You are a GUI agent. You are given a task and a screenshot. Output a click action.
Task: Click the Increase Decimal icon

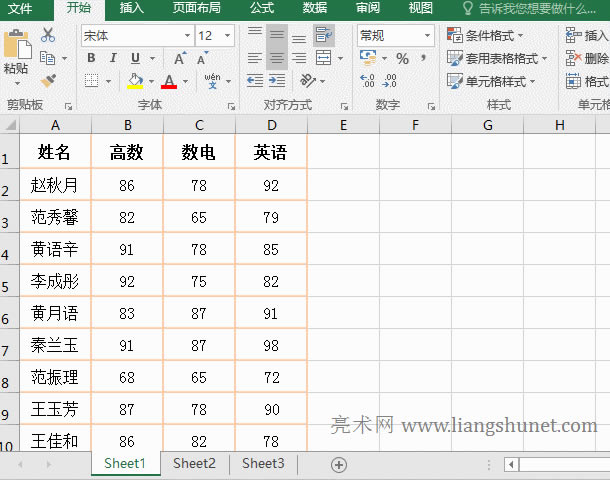pos(367,81)
